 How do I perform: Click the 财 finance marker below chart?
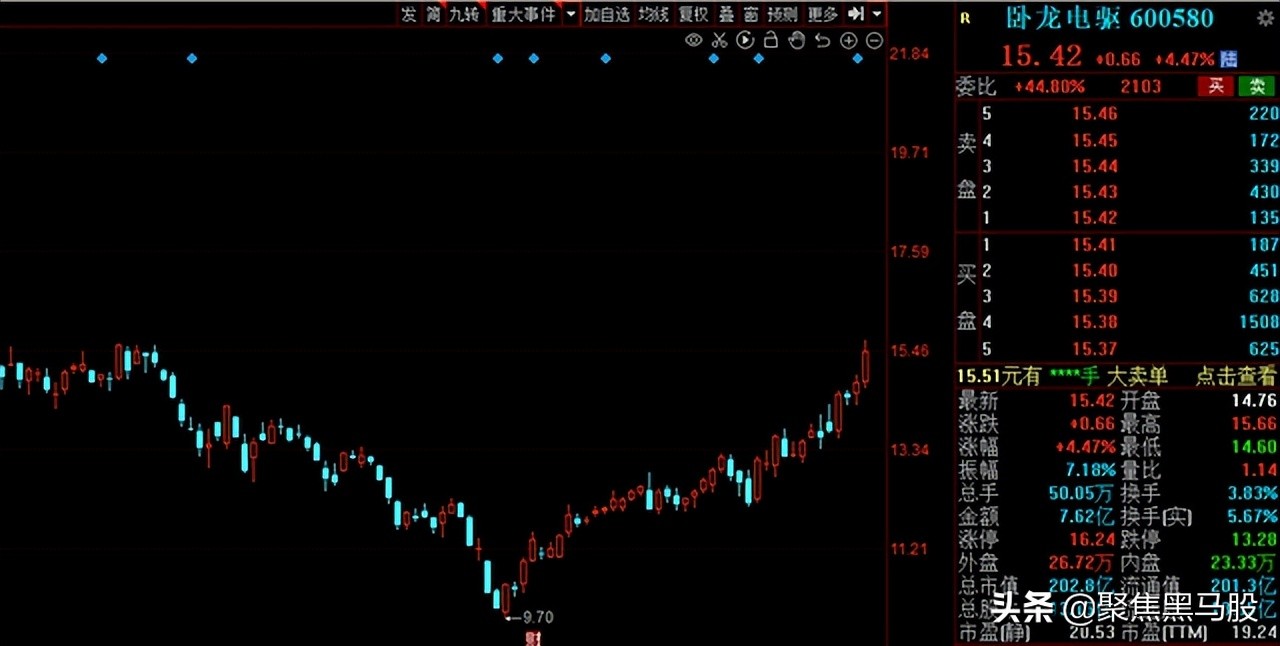(x=533, y=638)
